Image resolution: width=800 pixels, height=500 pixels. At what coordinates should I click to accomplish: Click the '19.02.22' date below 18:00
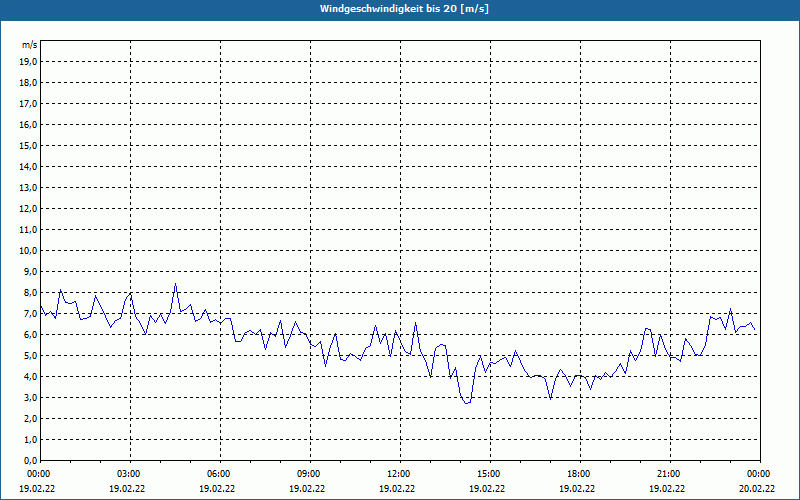577,488
